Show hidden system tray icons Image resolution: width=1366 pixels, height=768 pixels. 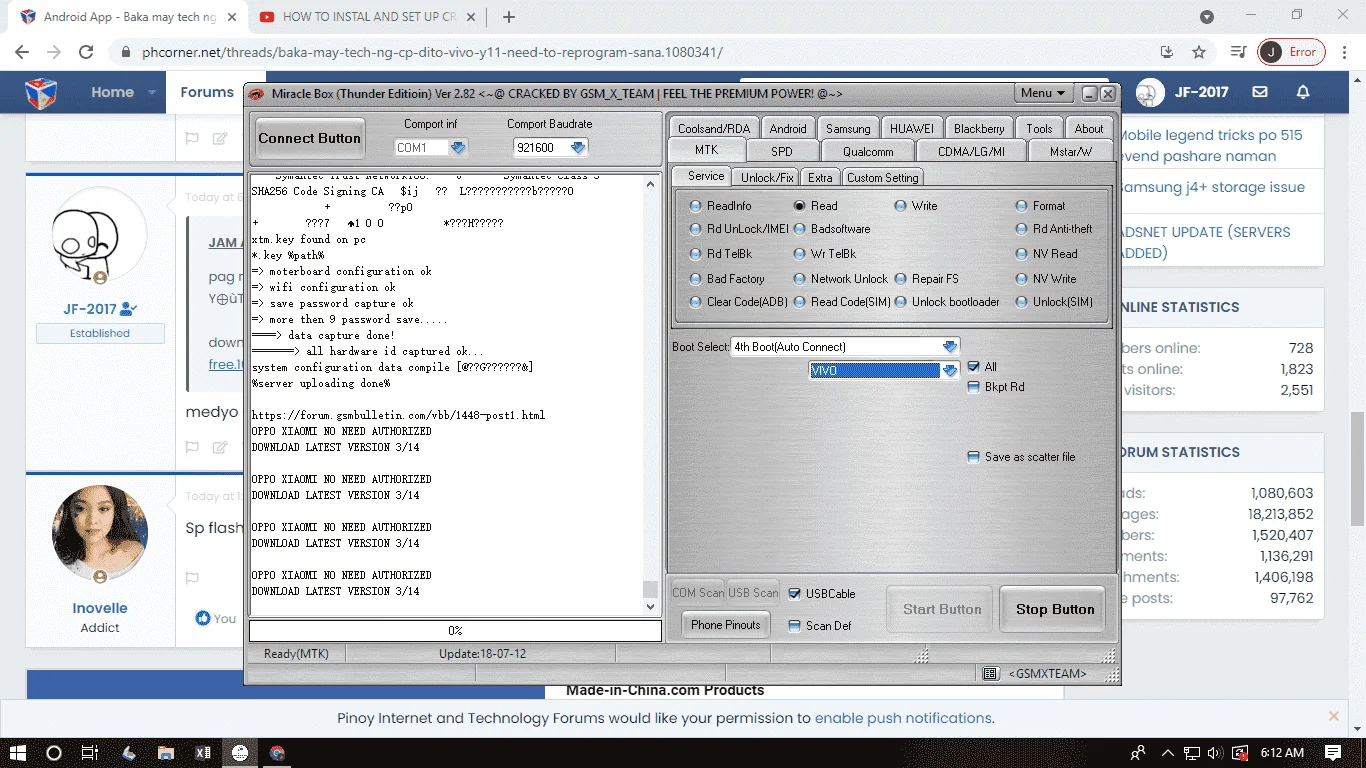click(x=1166, y=753)
